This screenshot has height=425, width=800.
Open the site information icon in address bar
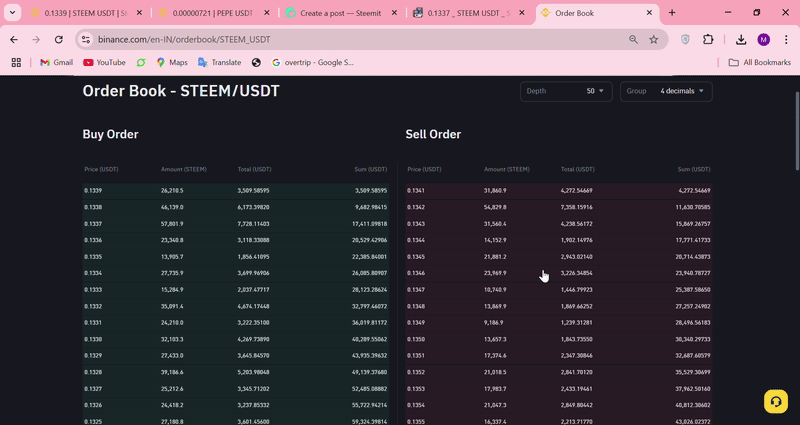[x=86, y=39]
